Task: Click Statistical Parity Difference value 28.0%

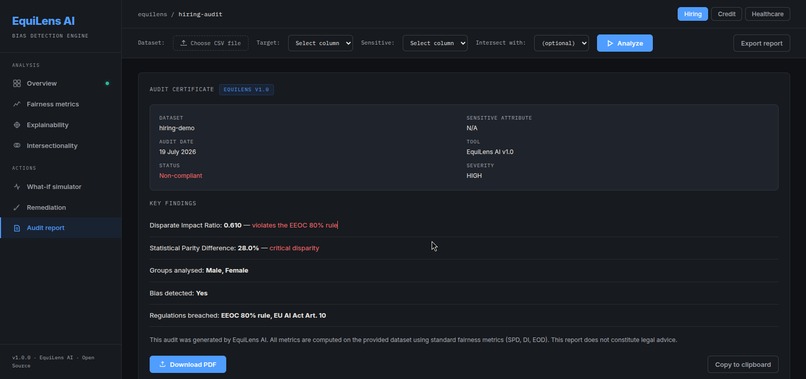Action: coord(248,248)
